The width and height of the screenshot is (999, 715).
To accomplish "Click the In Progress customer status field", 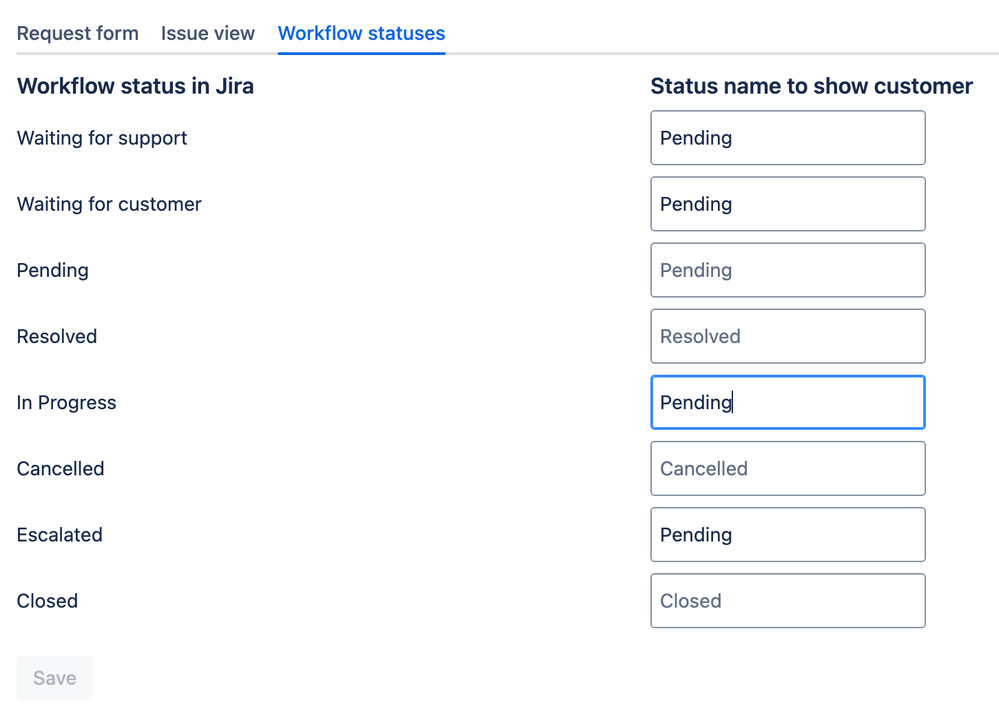I will click(787, 402).
